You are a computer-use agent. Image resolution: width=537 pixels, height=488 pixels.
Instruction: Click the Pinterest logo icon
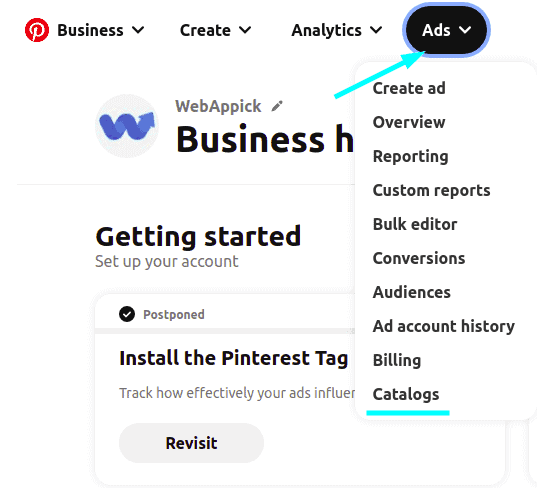coord(37,30)
